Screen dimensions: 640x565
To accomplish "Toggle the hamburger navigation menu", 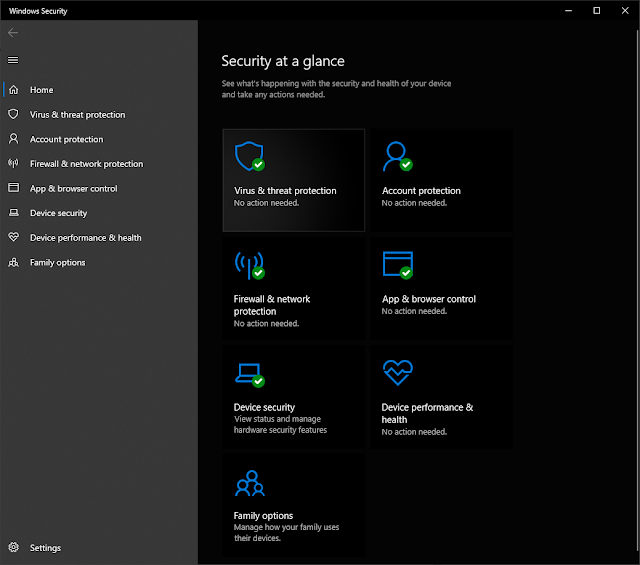I will click(x=13, y=60).
